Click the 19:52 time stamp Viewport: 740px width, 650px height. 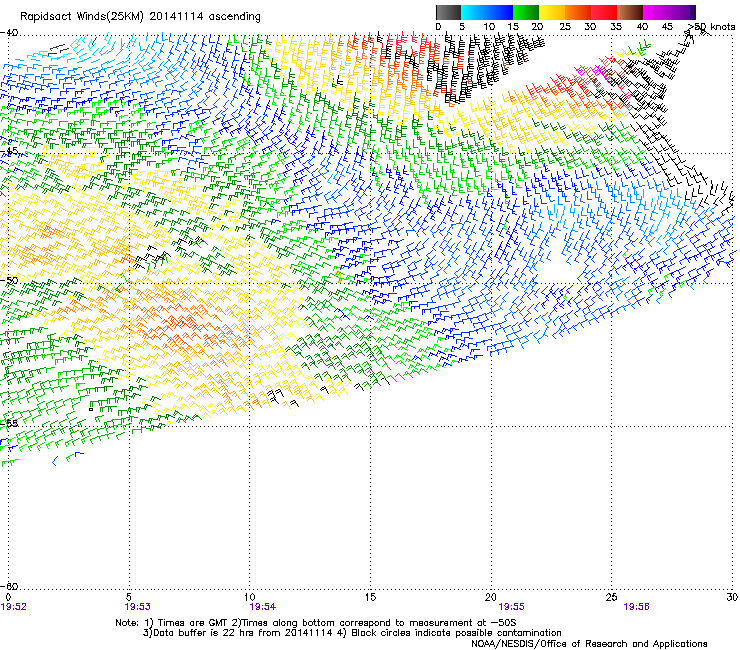(x=13, y=607)
